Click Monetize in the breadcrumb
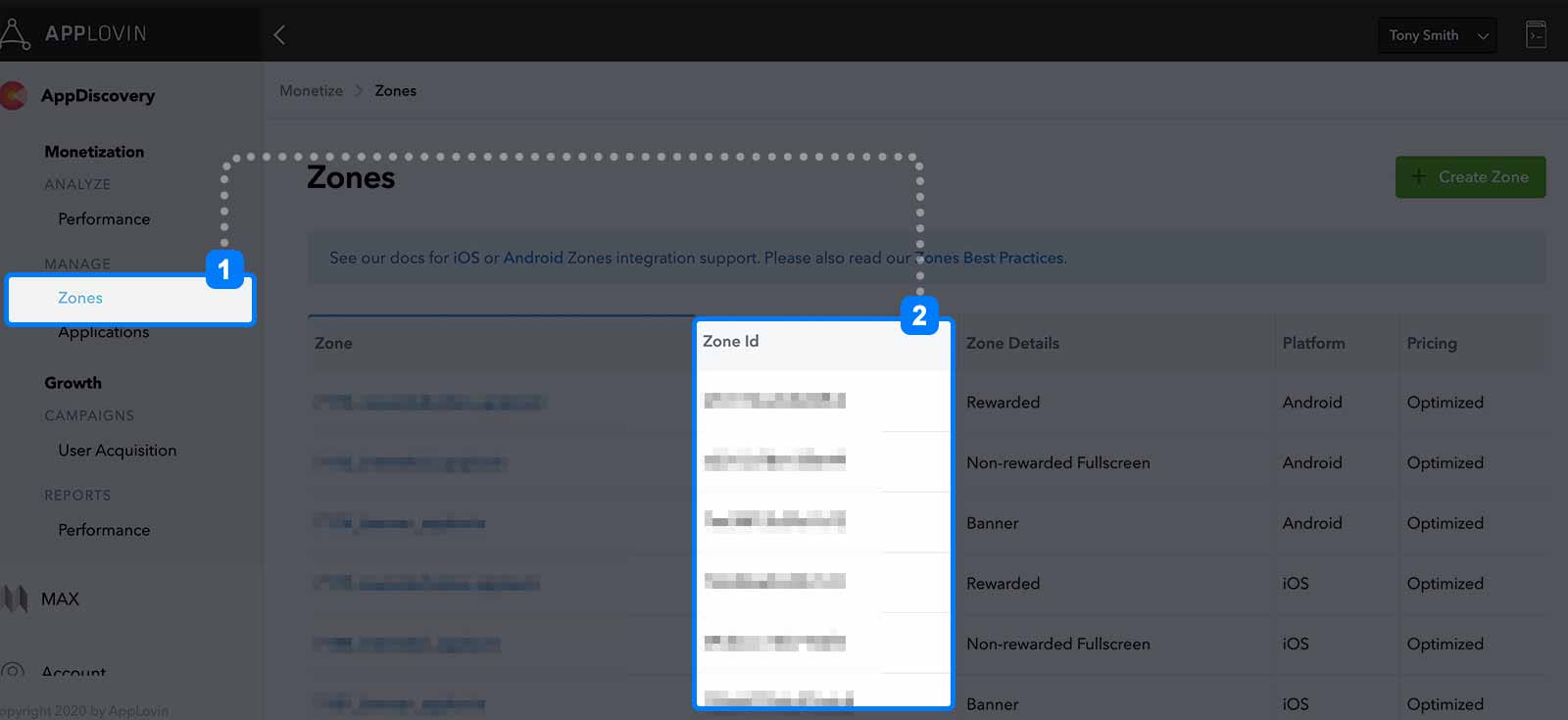 311,91
